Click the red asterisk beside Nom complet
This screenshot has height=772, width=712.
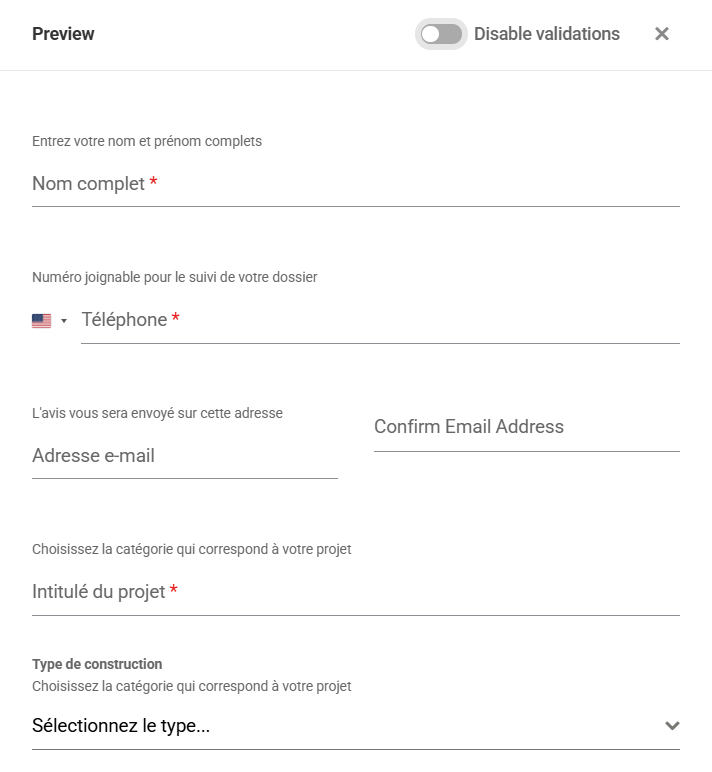point(153,184)
